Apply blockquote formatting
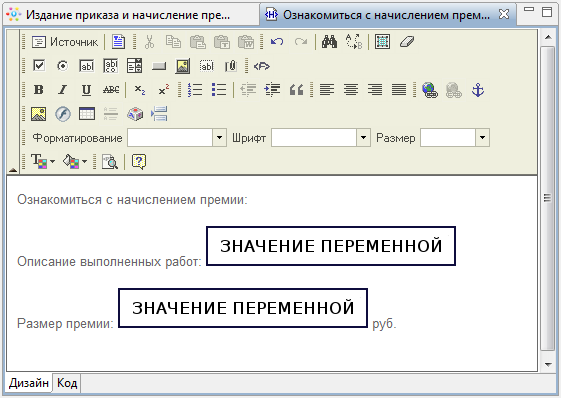Viewport: 561px width, 398px height. click(296, 90)
